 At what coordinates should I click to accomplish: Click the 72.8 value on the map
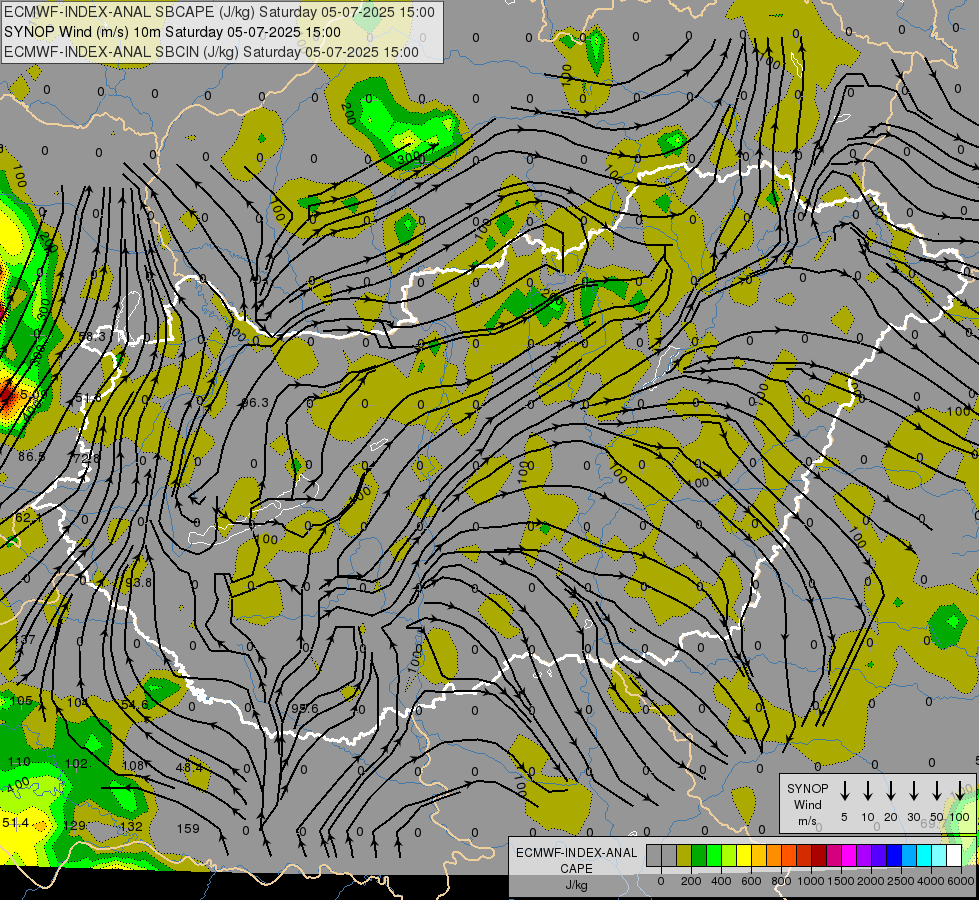coord(86,458)
